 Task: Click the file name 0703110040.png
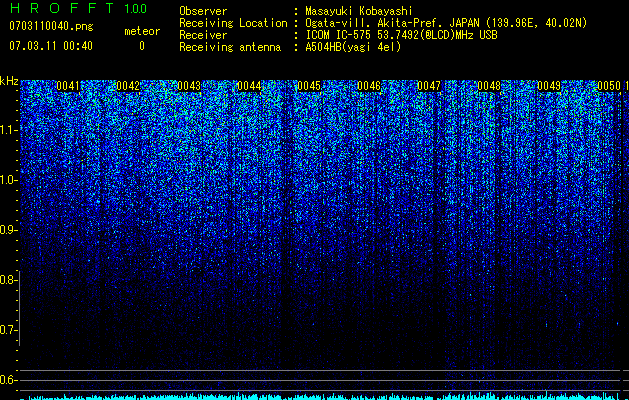click(51, 26)
